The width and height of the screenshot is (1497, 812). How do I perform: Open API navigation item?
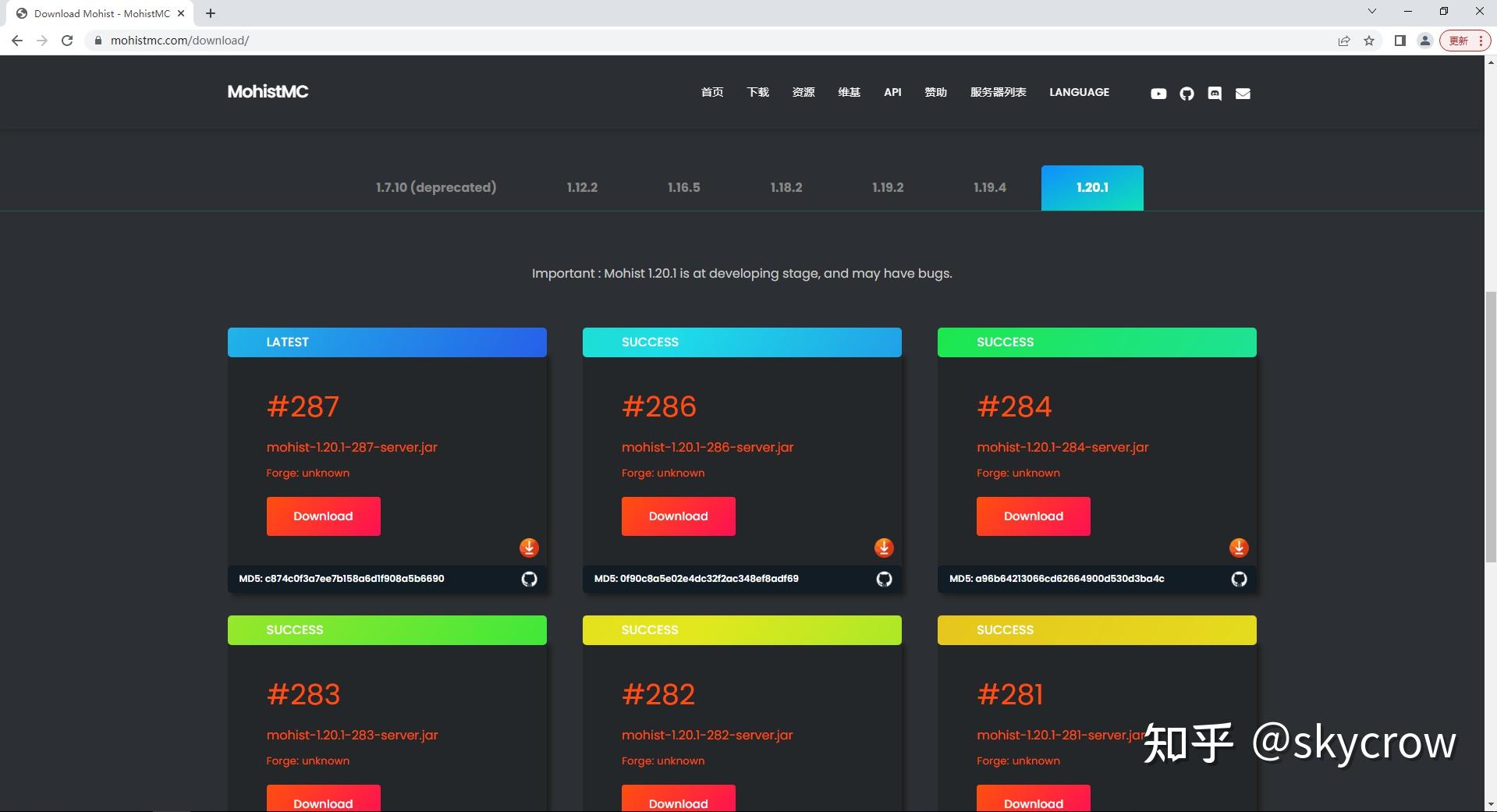pyautogui.click(x=892, y=92)
